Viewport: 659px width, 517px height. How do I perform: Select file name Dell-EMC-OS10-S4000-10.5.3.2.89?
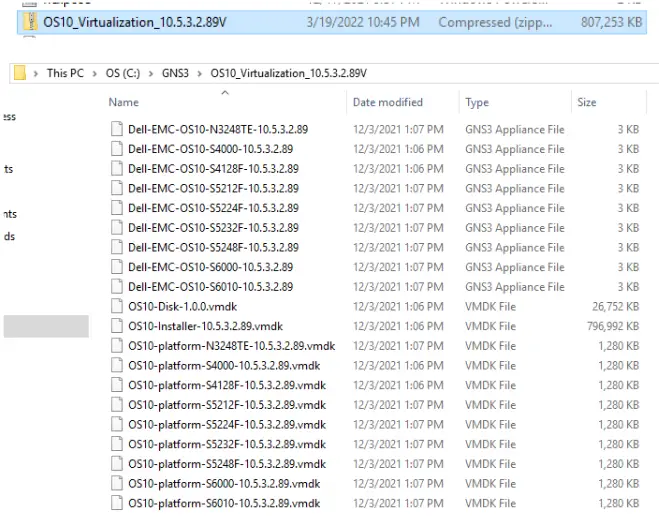(211, 149)
